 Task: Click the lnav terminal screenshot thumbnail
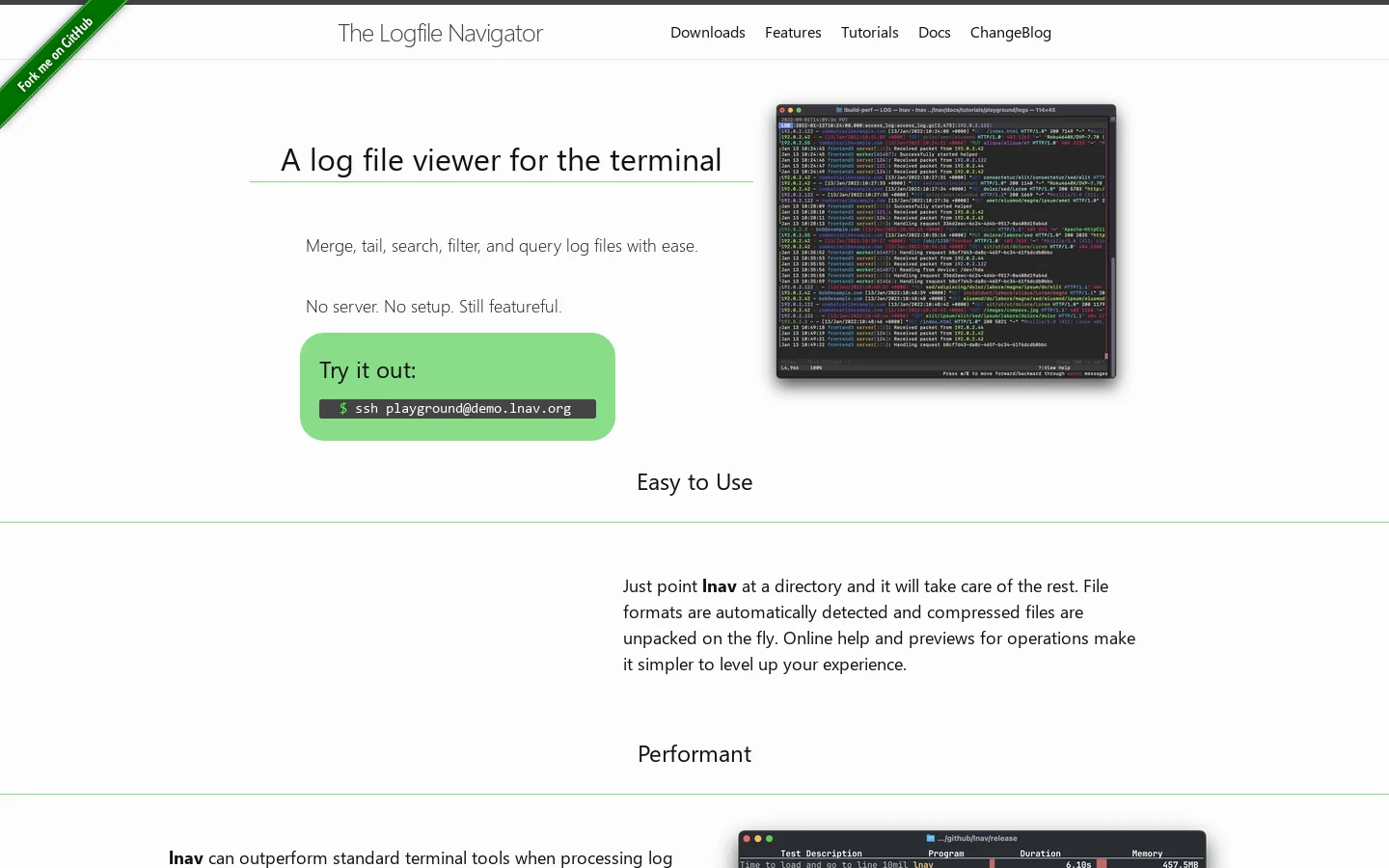pyautogui.click(x=946, y=242)
